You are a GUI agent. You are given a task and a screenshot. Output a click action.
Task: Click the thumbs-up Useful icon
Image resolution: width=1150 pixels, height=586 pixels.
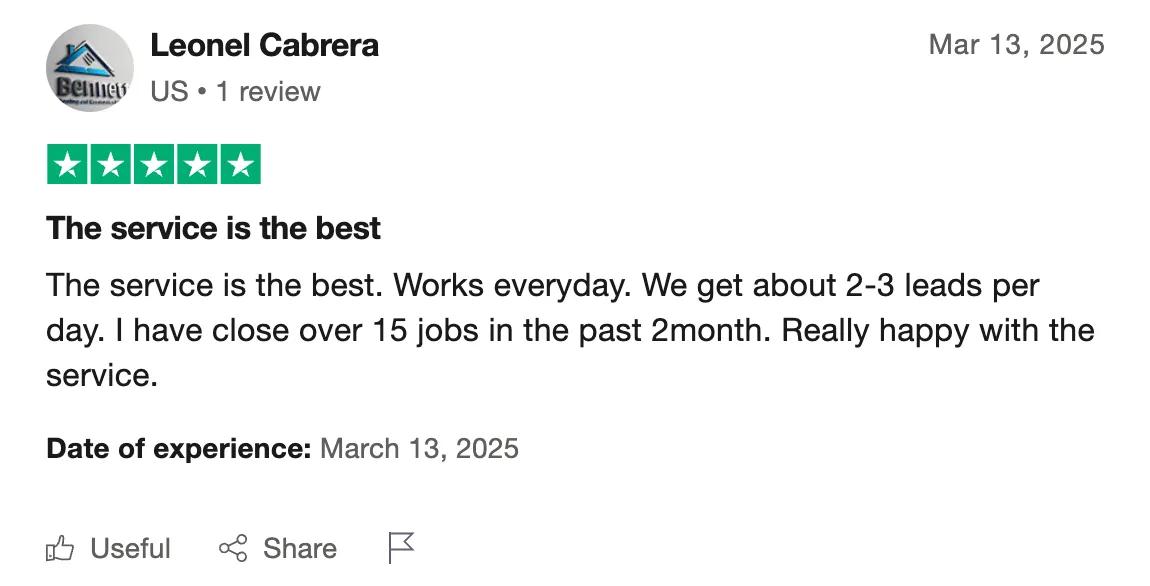[x=60, y=549]
